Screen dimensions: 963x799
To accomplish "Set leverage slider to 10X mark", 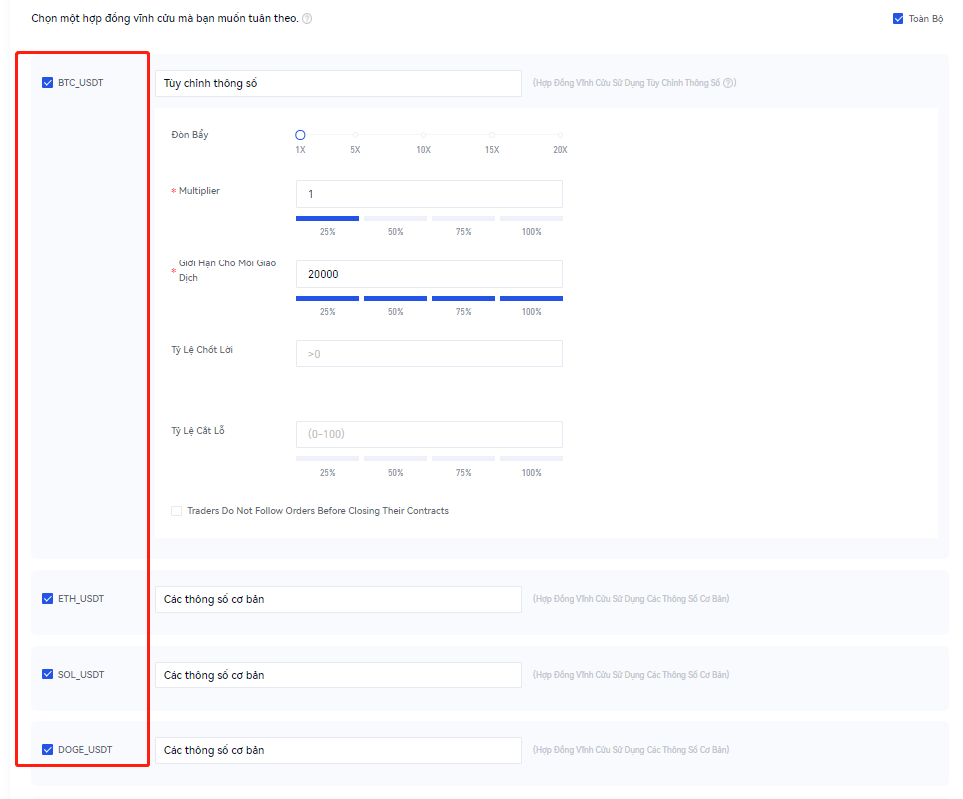I will [423, 135].
